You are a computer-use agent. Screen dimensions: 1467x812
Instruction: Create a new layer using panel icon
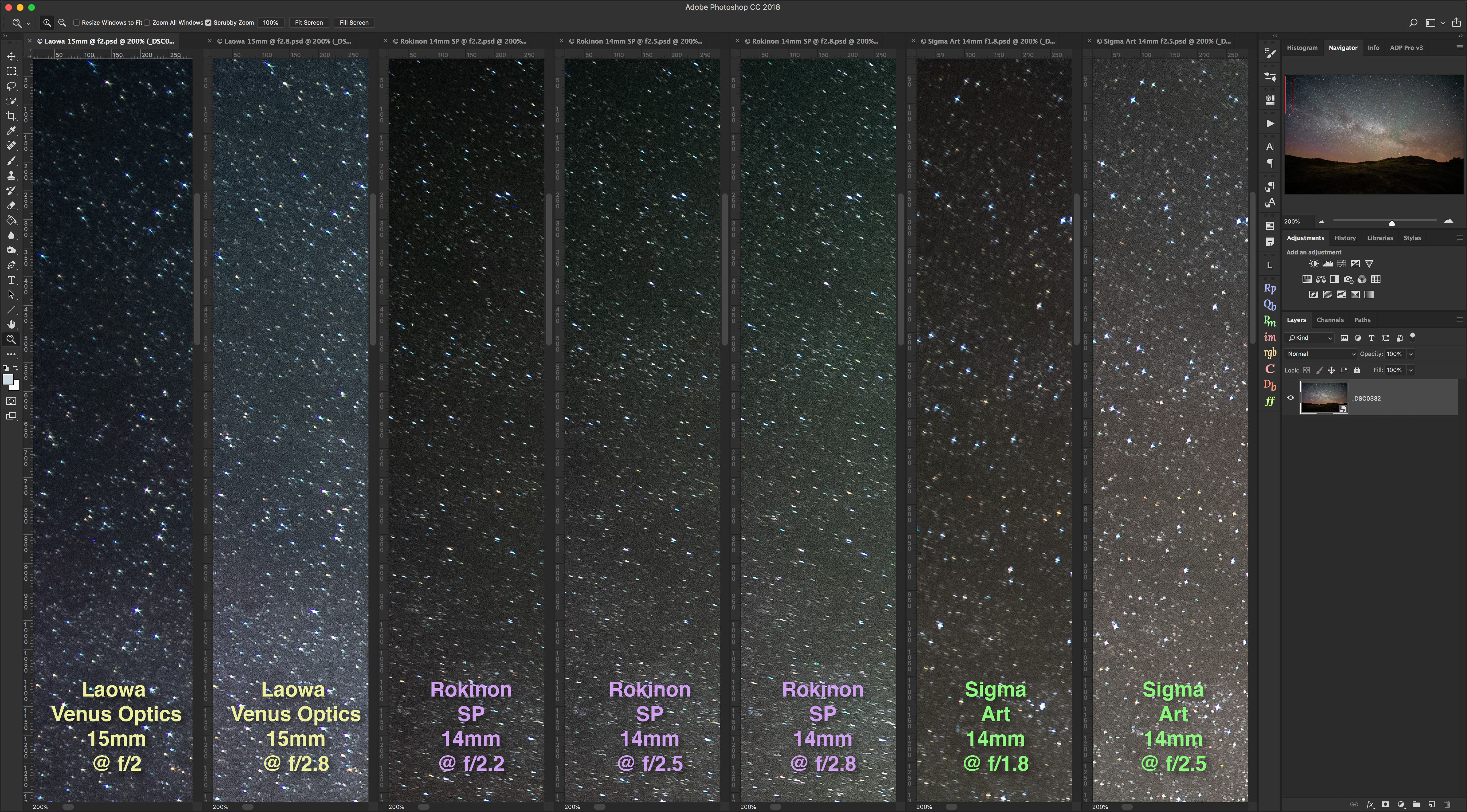point(1431,804)
